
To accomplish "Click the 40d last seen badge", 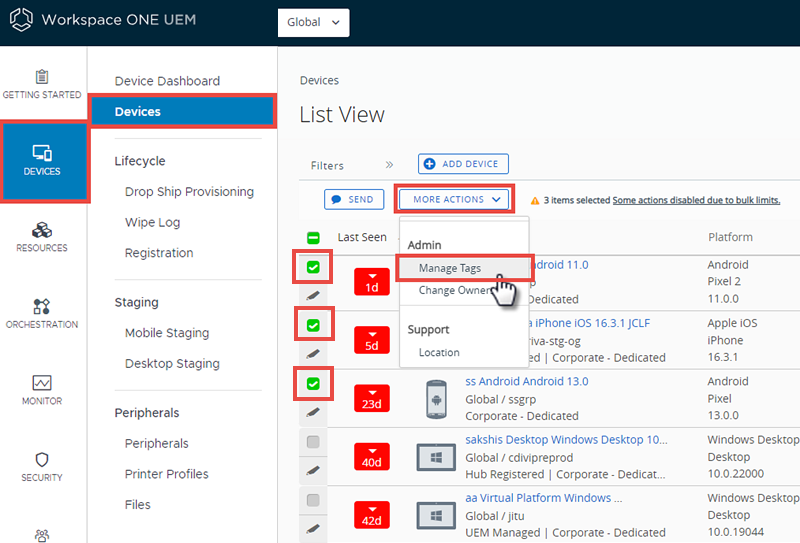I will point(372,456).
